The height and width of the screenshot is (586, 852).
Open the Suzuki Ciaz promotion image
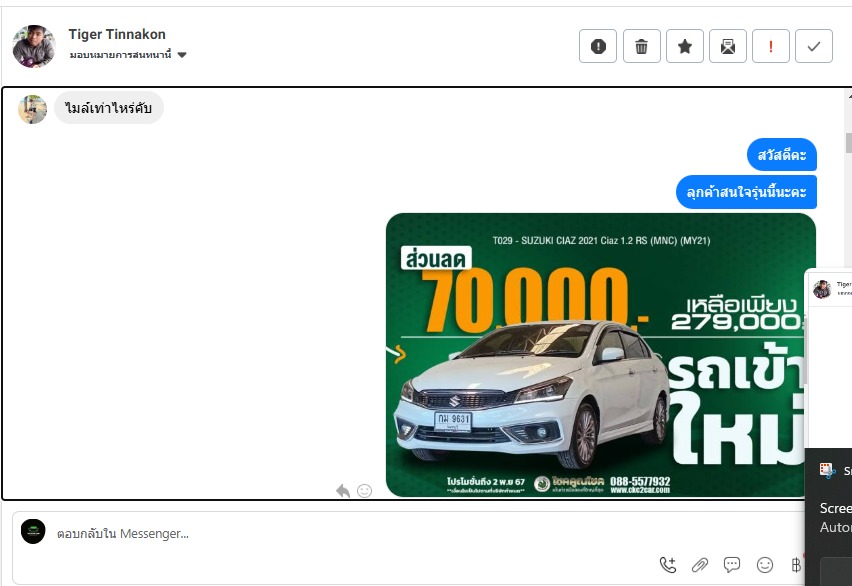point(600,355)
